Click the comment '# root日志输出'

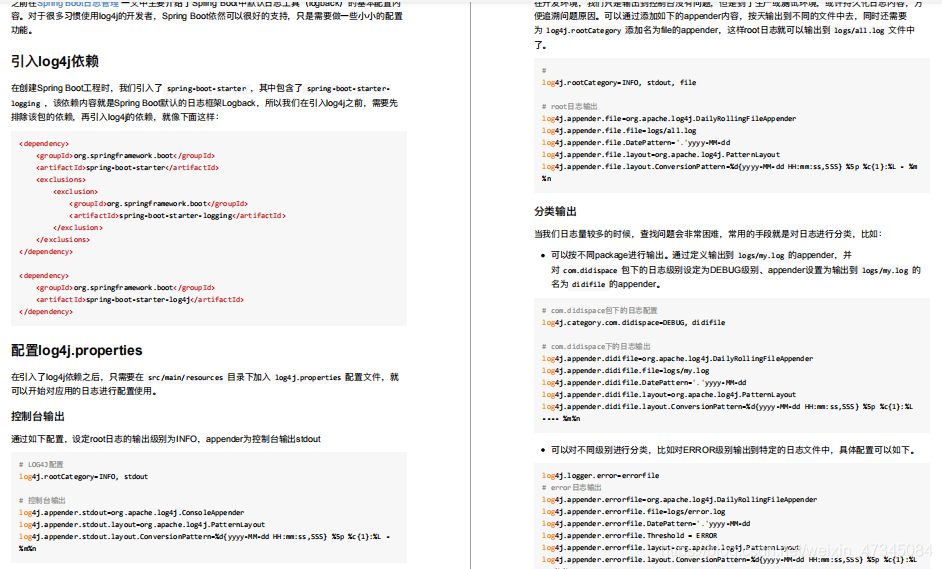[570, 107]
